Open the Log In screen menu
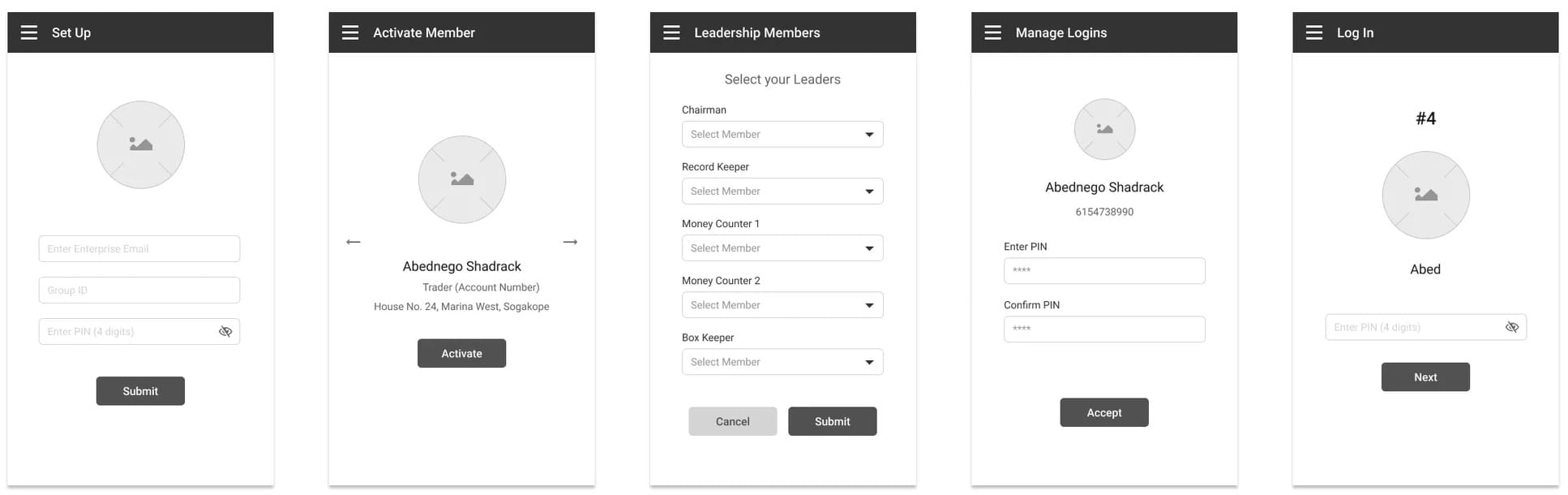The width and height of the screenshot is (1568, 495). pyautogui.click(x=1313, y=32)
